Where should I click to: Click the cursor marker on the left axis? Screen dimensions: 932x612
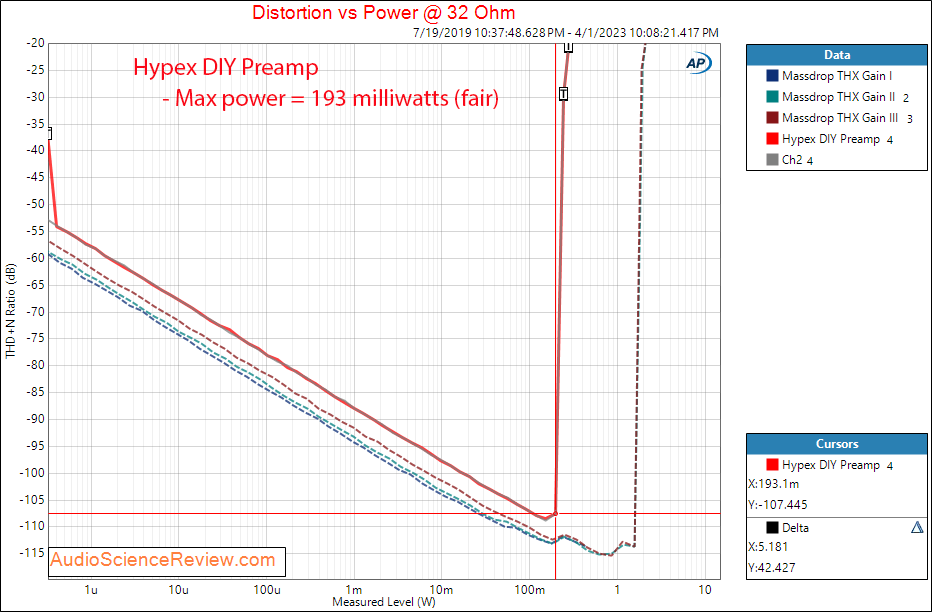49,133
